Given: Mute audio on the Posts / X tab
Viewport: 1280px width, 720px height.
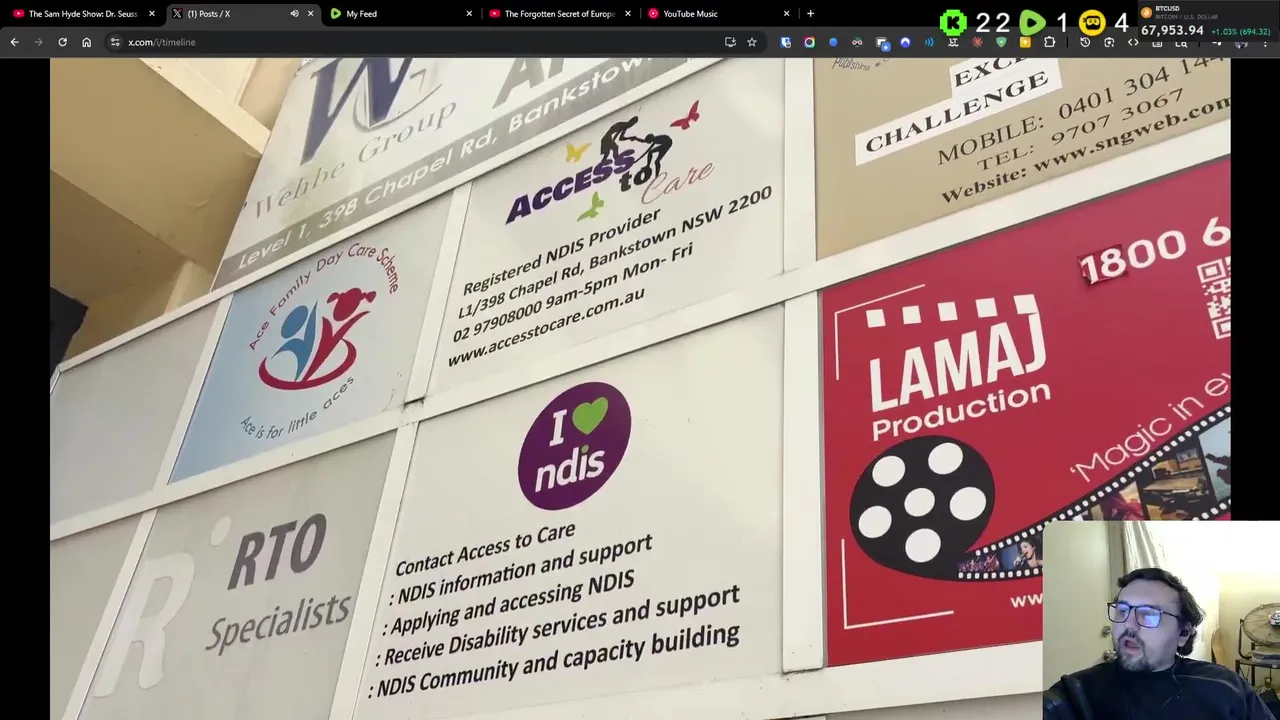Looking at the screenshot, I should pyautogui.click(x=294, y=14).
